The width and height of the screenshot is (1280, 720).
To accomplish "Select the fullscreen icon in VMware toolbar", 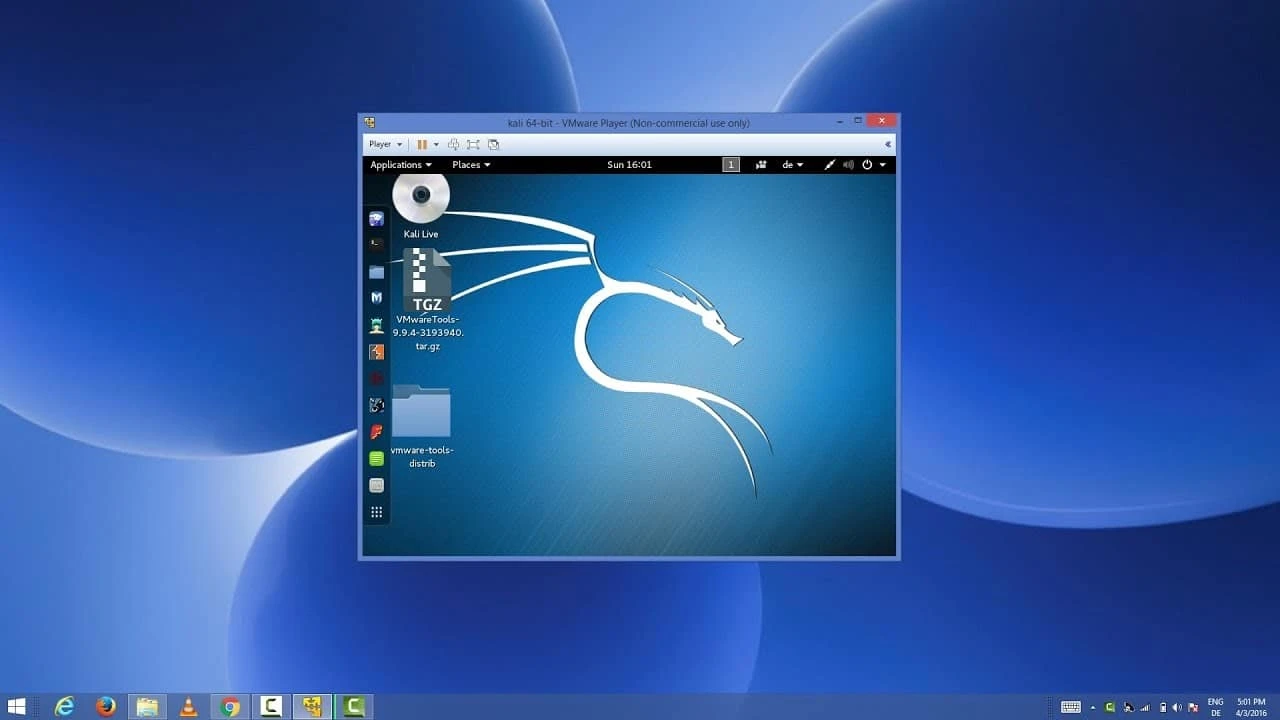I will coord(475,144).
